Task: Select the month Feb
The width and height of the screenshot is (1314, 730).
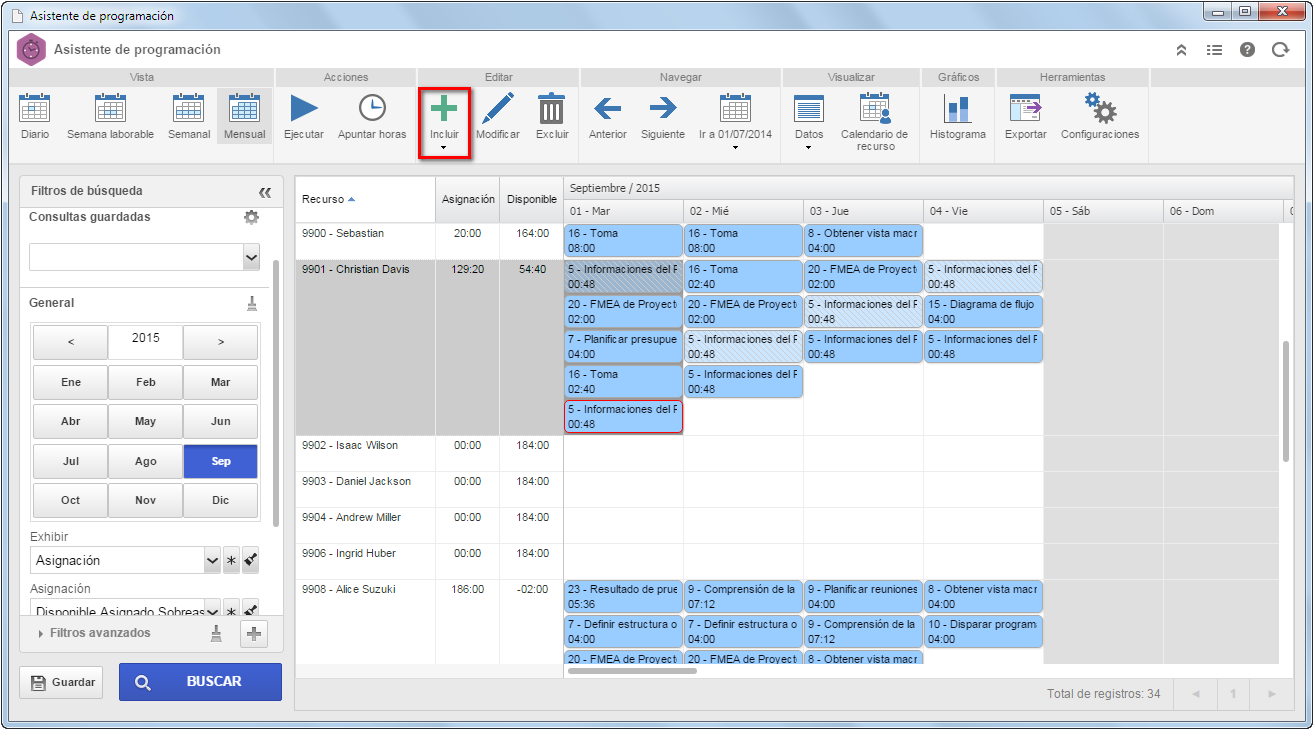Action: click(146, 383)
